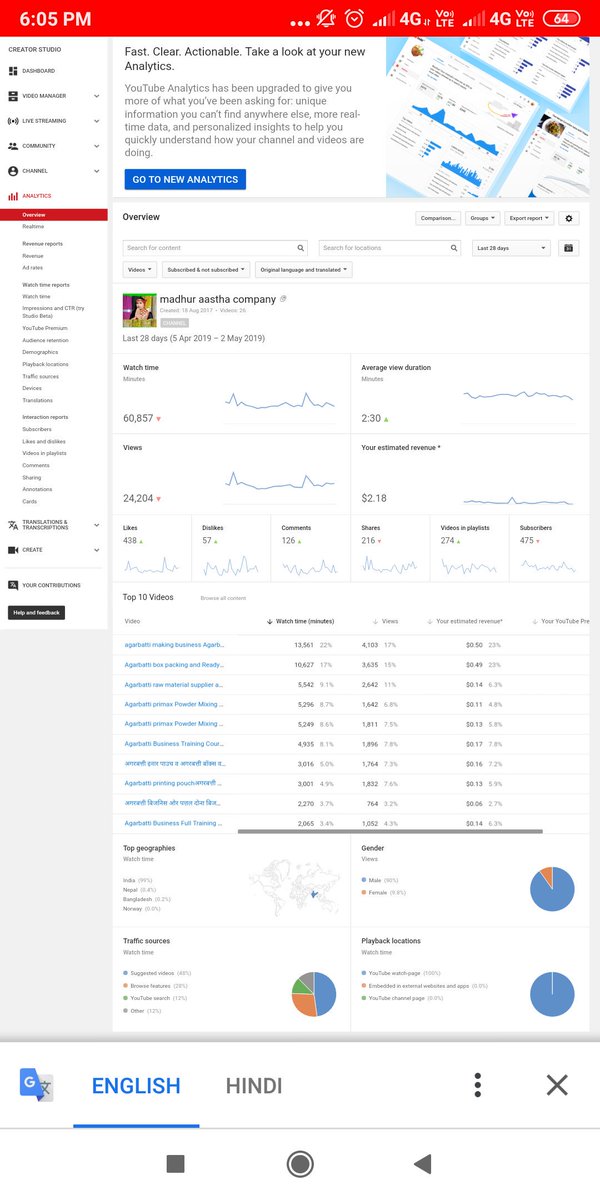Expand the Create section
Image resolution: width=600 pixels, height=1200 pixels.
coord(97,550)
